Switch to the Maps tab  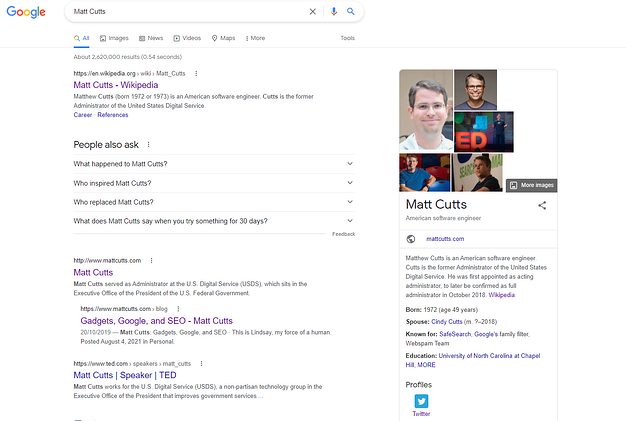click(x=223, y=38)
